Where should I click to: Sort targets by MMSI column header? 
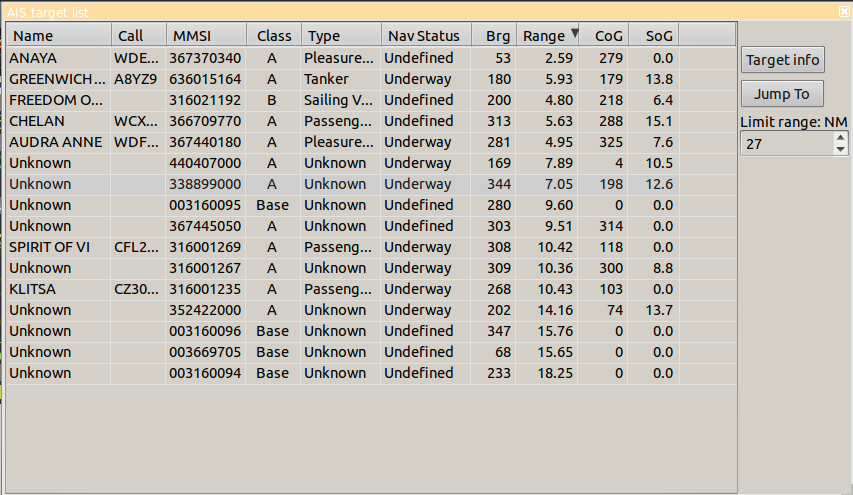[206, 36]
